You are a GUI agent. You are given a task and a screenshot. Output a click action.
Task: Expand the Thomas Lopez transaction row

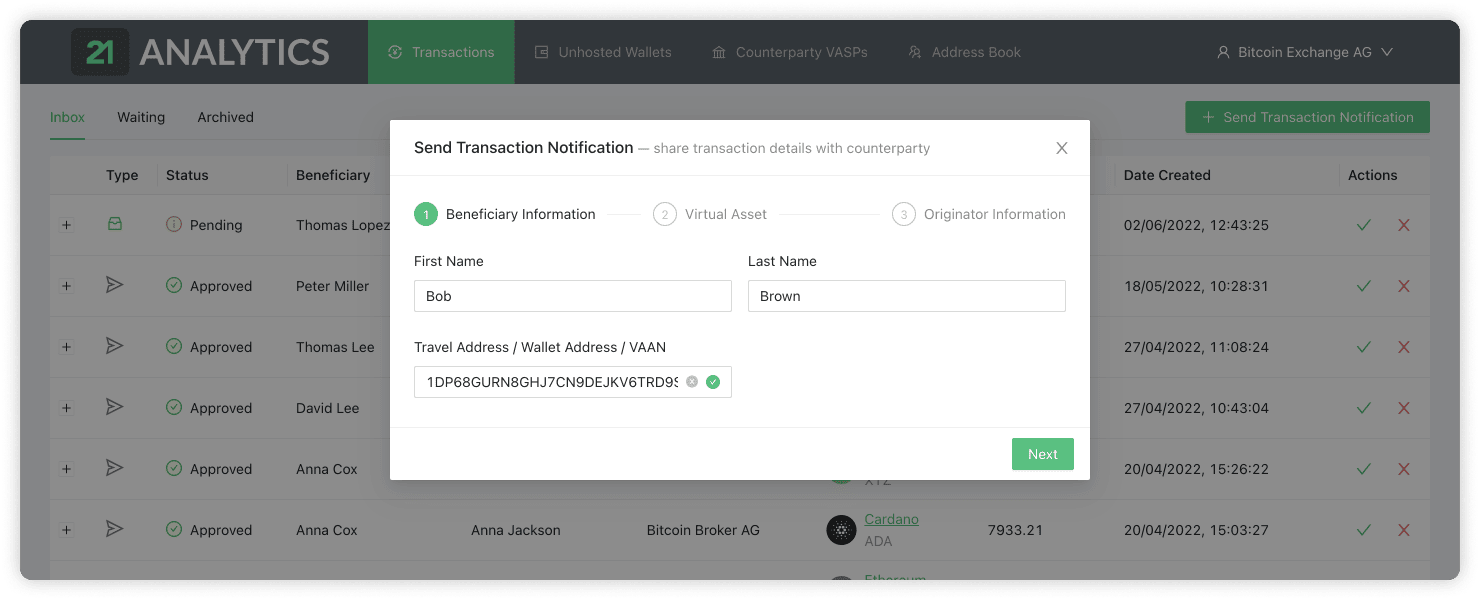(x=66, y=225)
